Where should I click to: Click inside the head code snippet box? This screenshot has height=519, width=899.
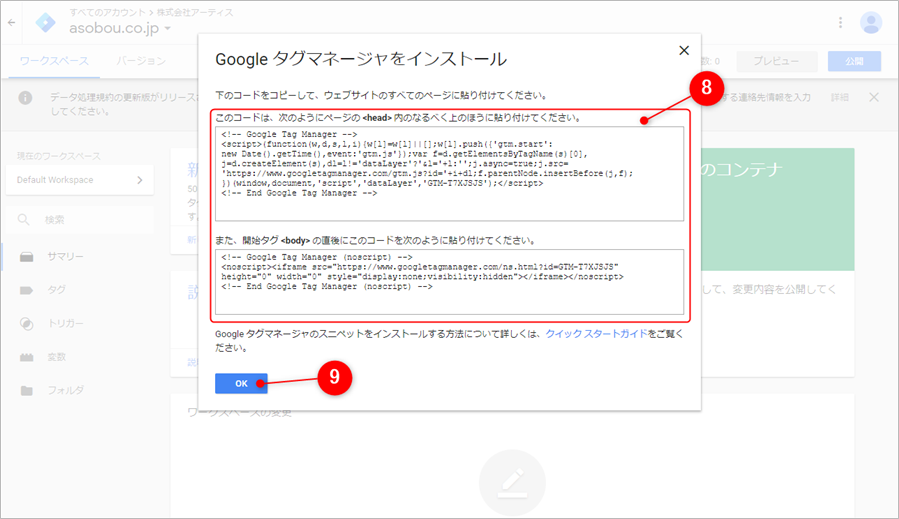[x=450, y=174]
